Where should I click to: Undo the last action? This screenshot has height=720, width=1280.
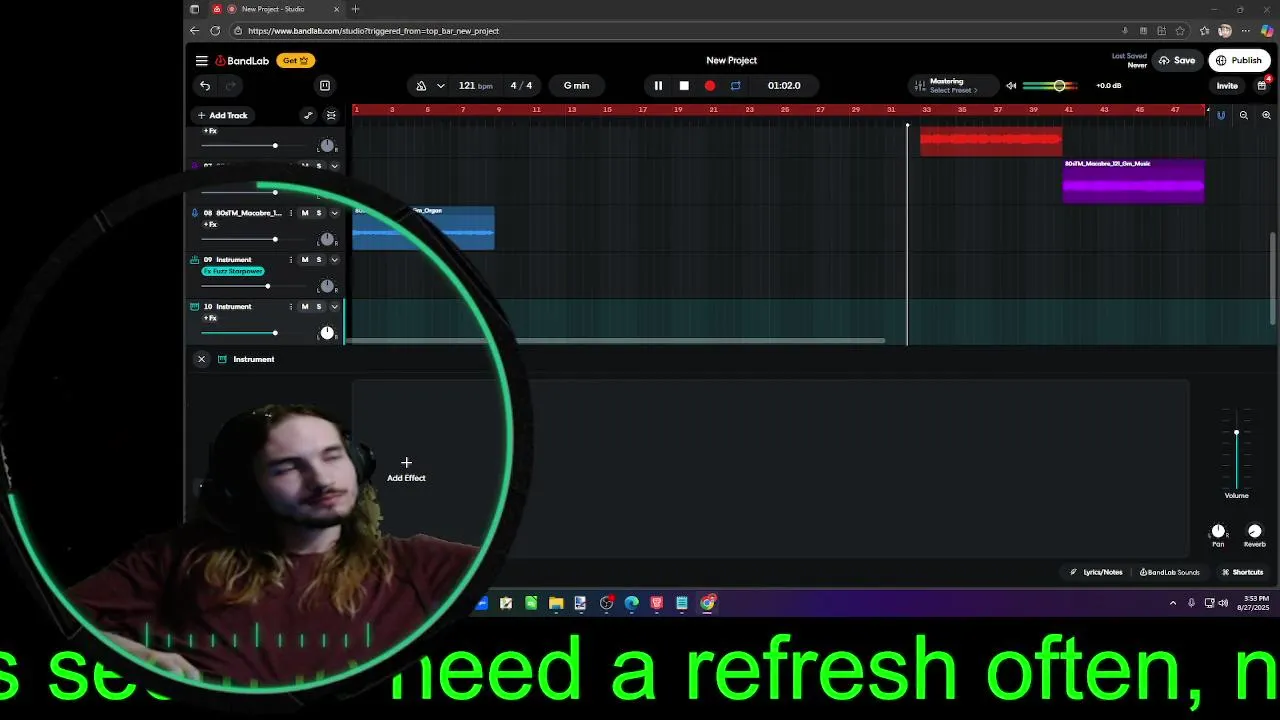point(205,86)
